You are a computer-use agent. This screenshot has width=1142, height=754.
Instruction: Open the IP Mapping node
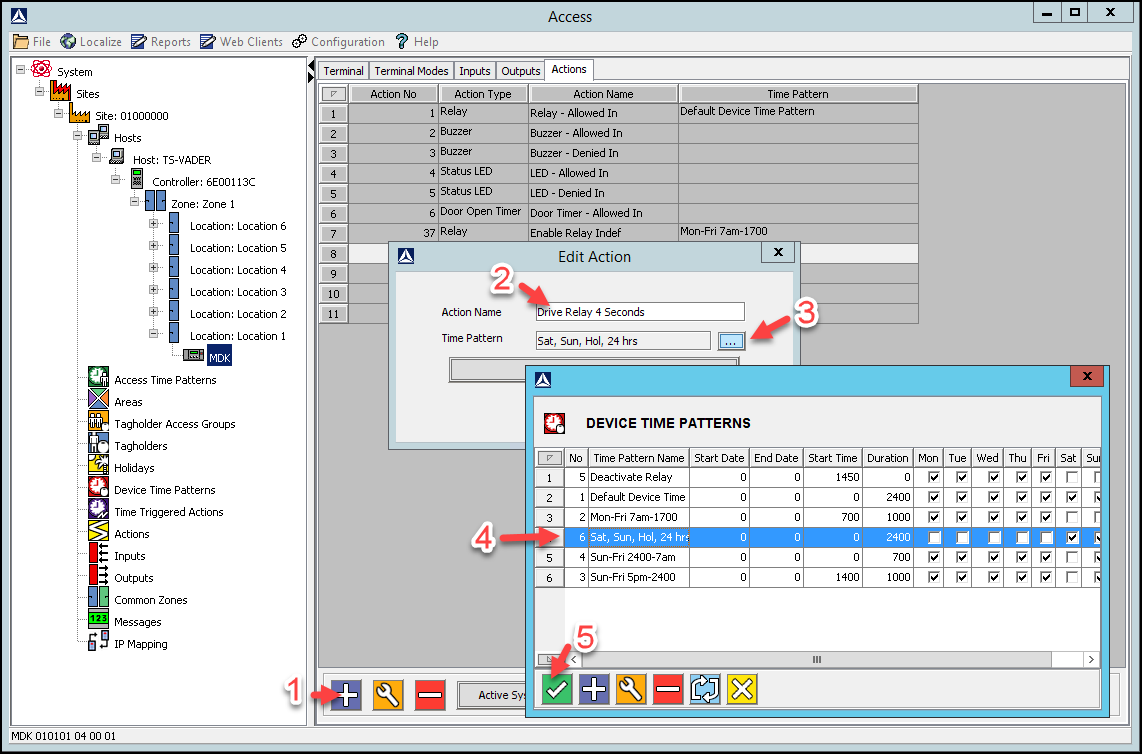pyautogui.click(x=141, y=644)
